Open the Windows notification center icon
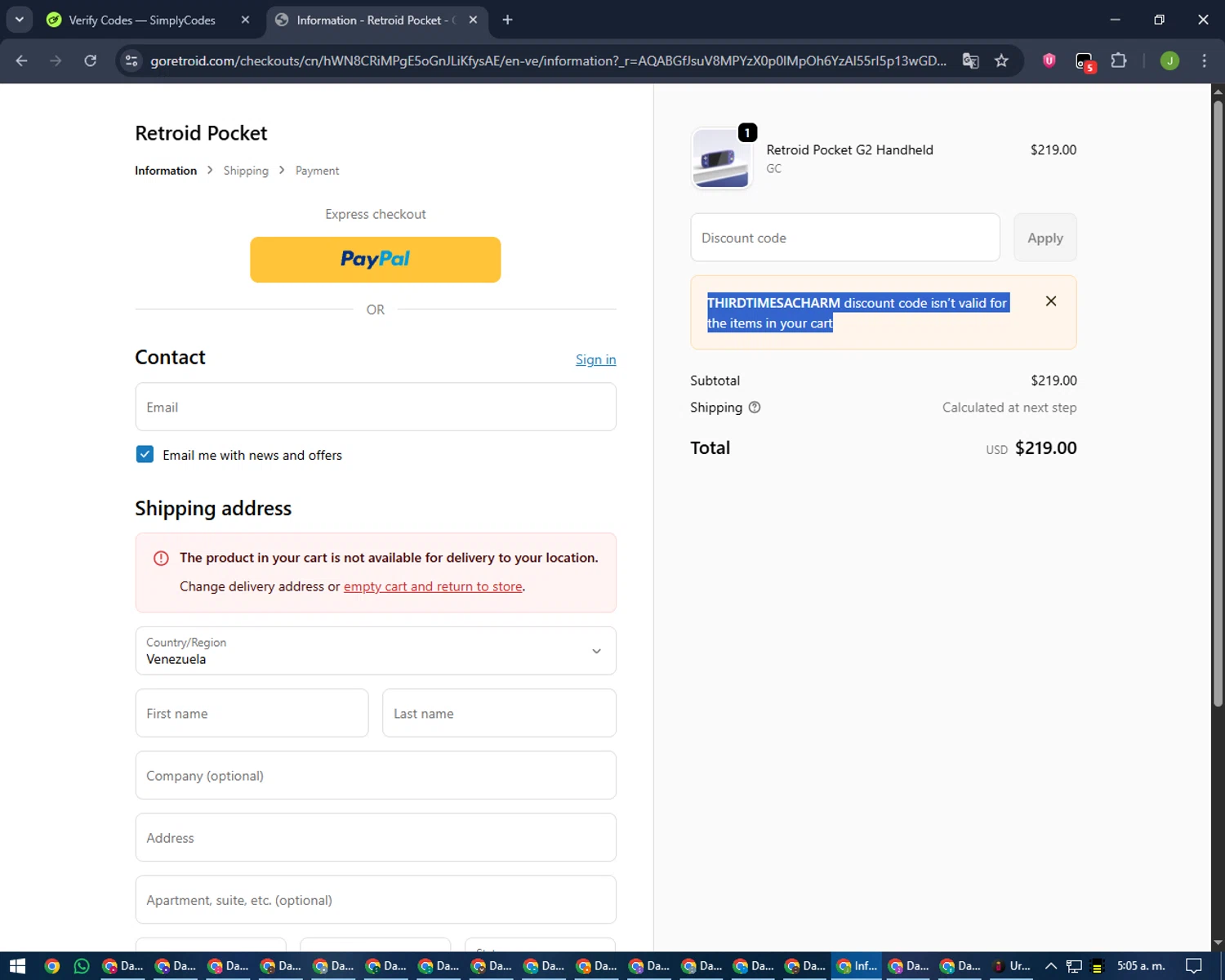This screenshot has height=980, width=1225. (1194, 966)
